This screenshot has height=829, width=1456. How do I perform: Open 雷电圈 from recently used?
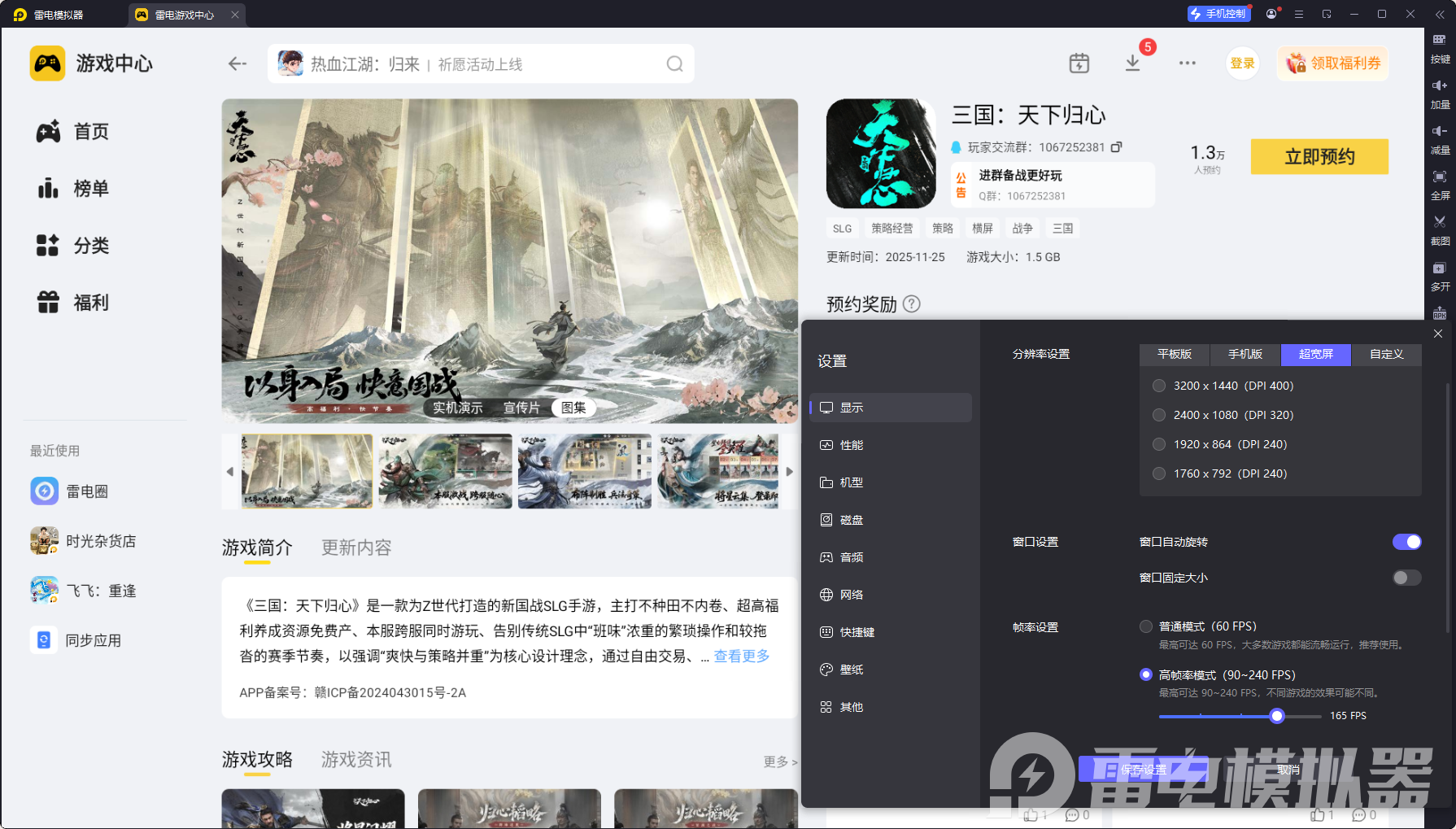[x=69, y=491]
